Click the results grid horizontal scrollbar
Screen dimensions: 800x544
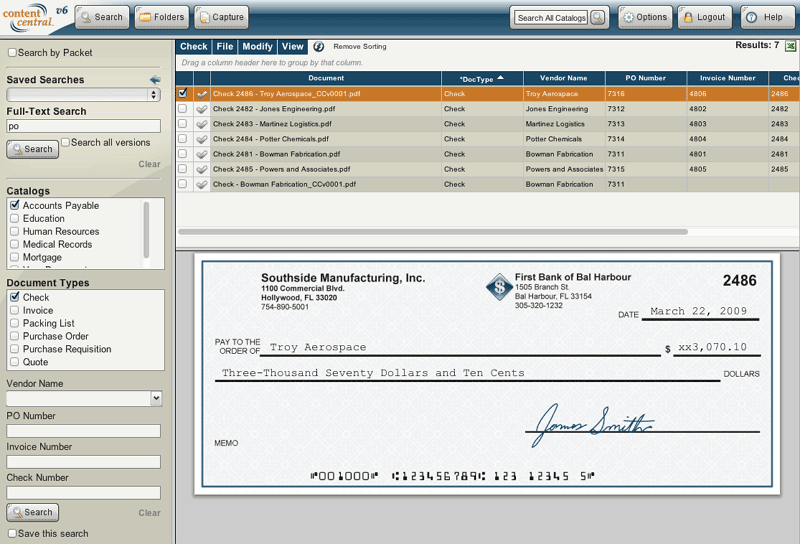coord(433,232)
